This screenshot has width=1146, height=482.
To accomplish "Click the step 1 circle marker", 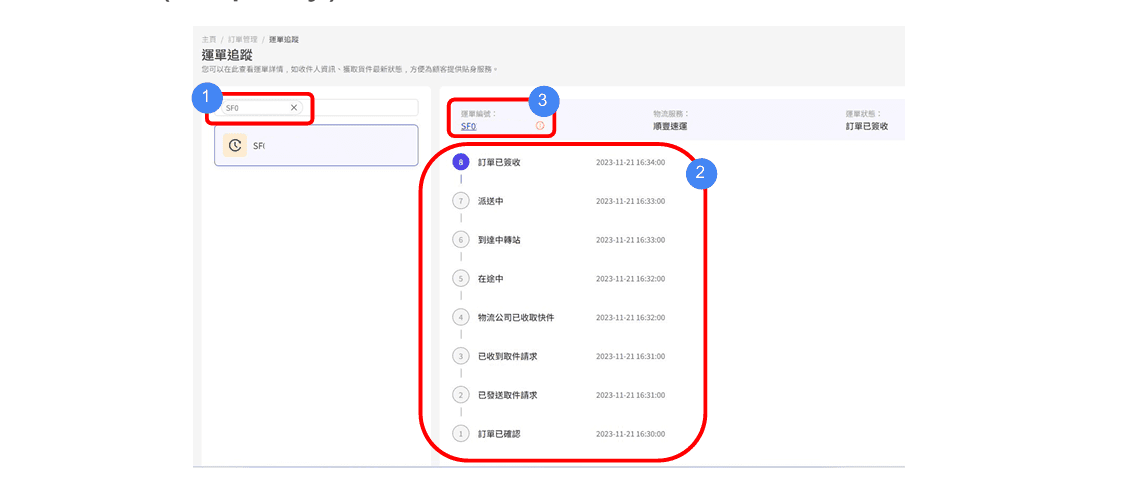I will click(x=460, y=434).
